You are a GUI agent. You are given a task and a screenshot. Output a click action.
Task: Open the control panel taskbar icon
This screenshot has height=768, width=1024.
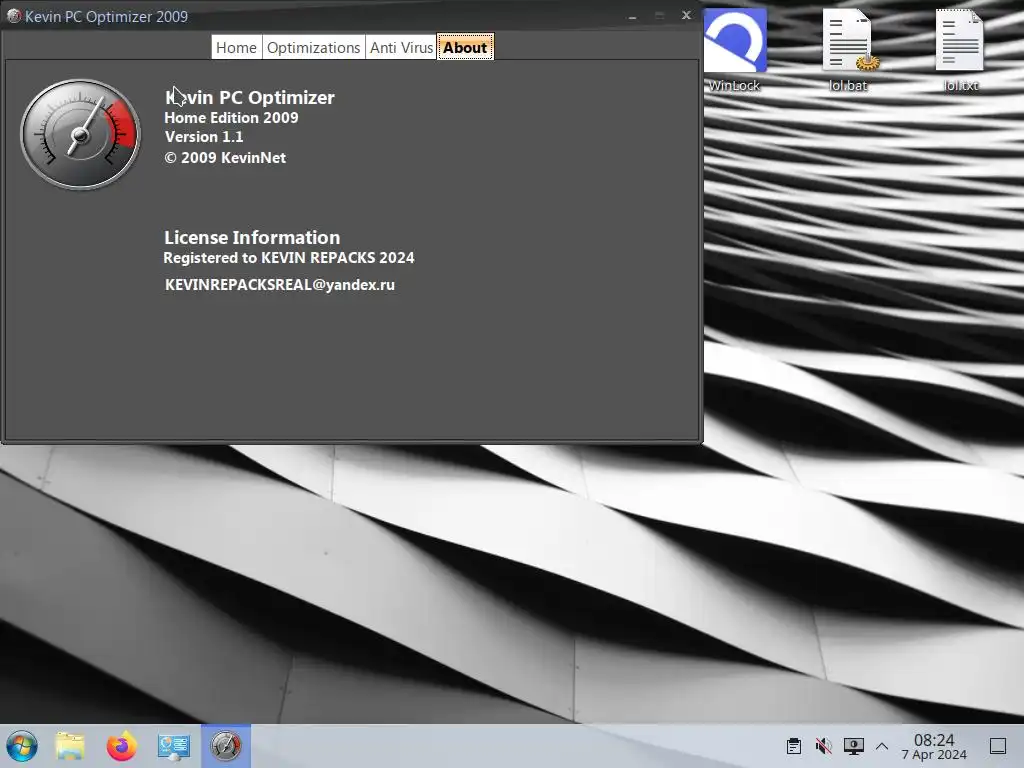pyautogui.click(x=174, y=746)
